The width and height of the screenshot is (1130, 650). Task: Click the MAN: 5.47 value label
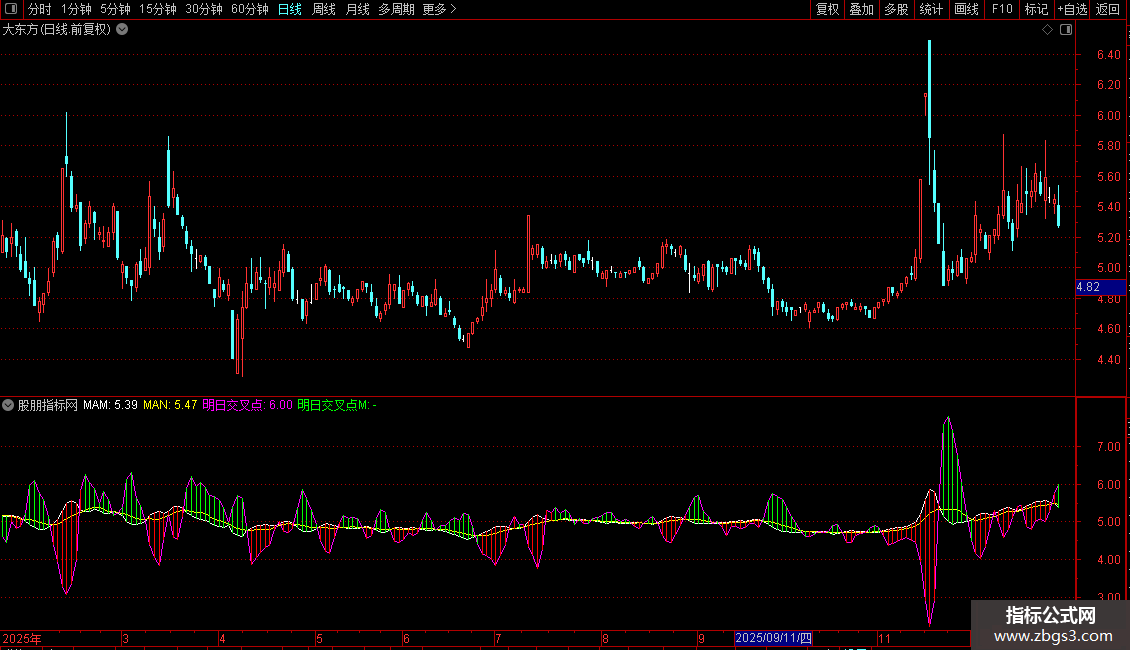(170, 405)
